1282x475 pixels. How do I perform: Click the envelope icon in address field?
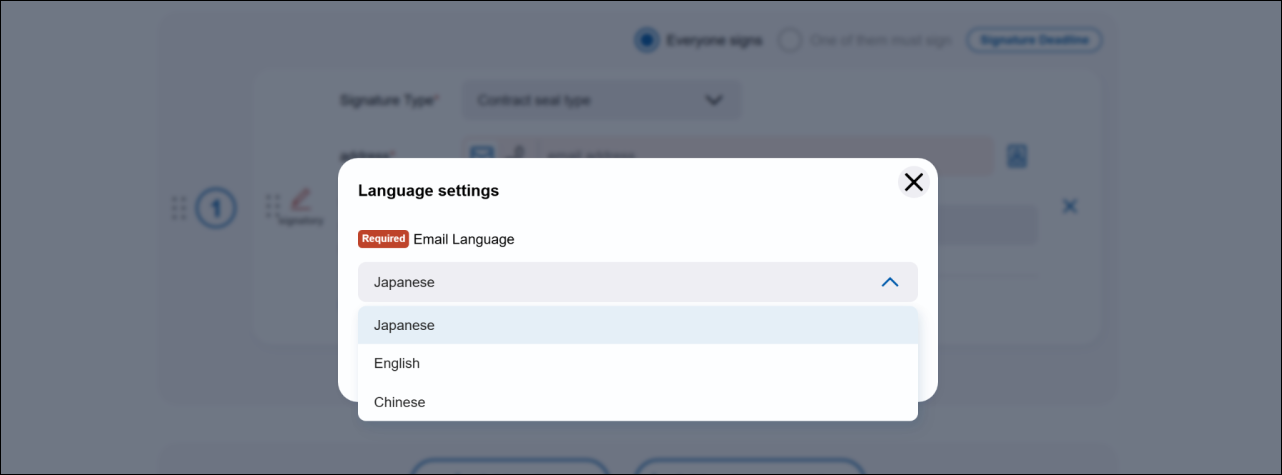coord(482,154)
